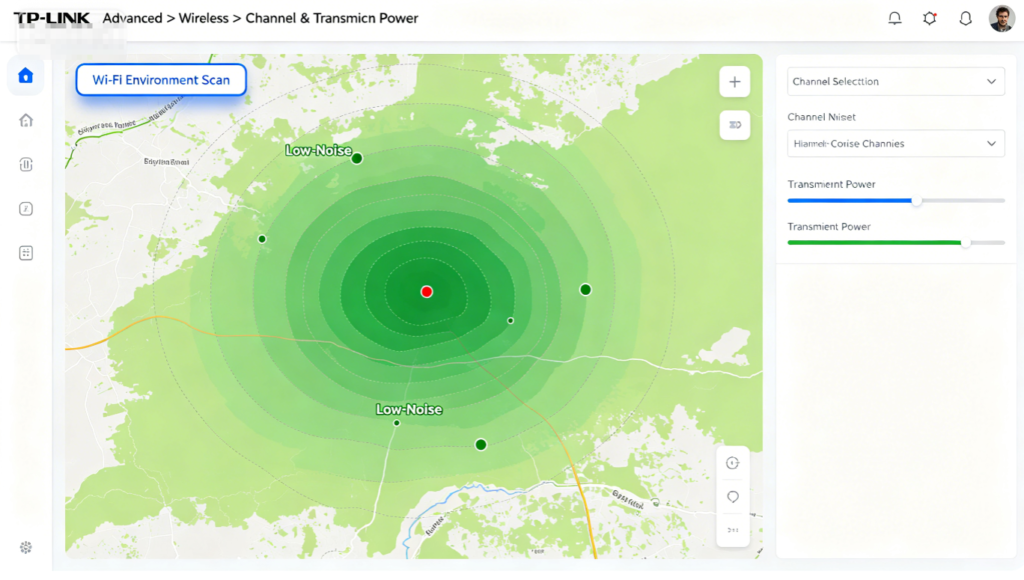
Task: Select small marker southeast of red dot
Action: 511,321
